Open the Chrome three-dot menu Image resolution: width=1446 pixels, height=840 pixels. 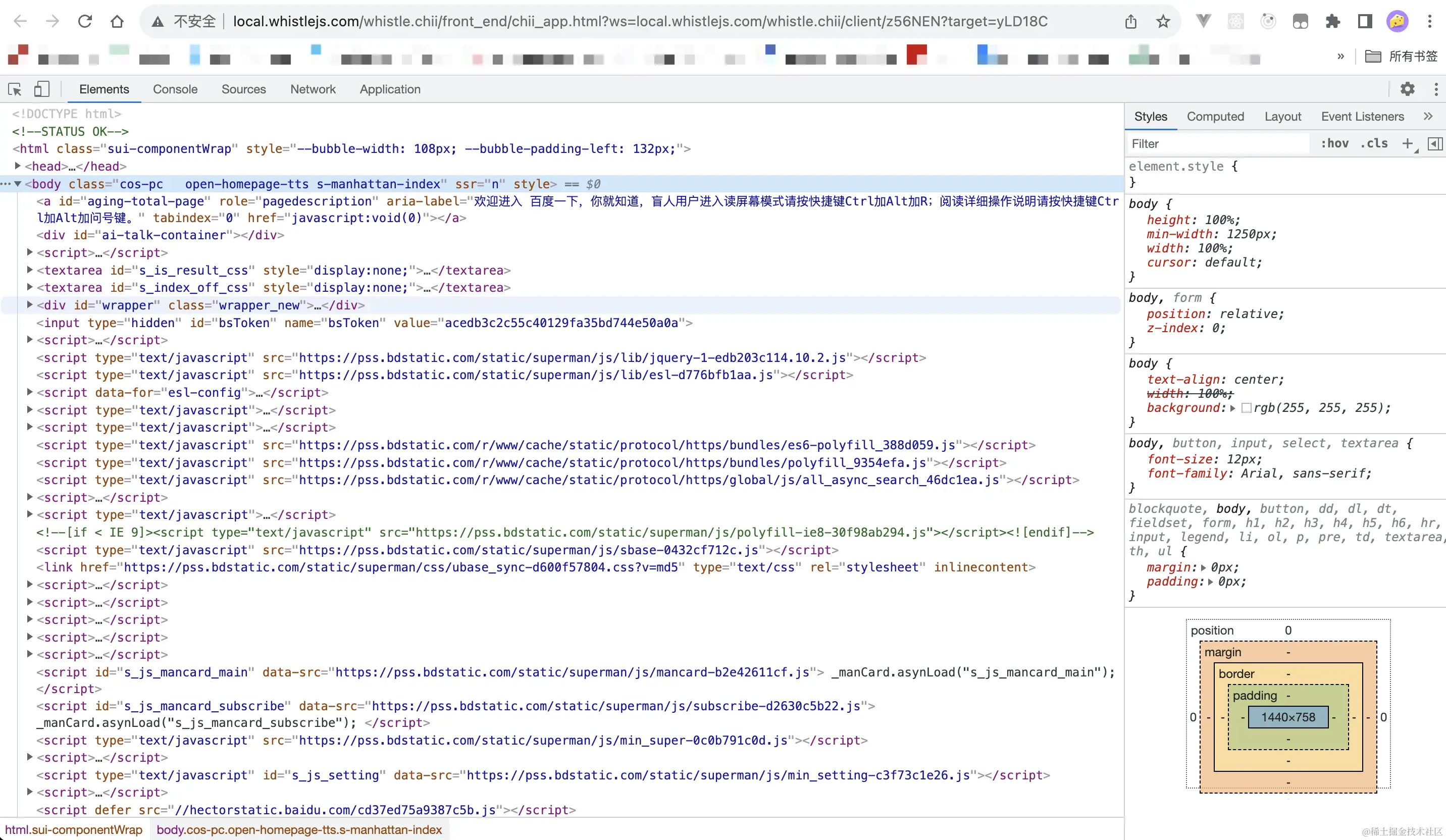tap(1430, 22)
